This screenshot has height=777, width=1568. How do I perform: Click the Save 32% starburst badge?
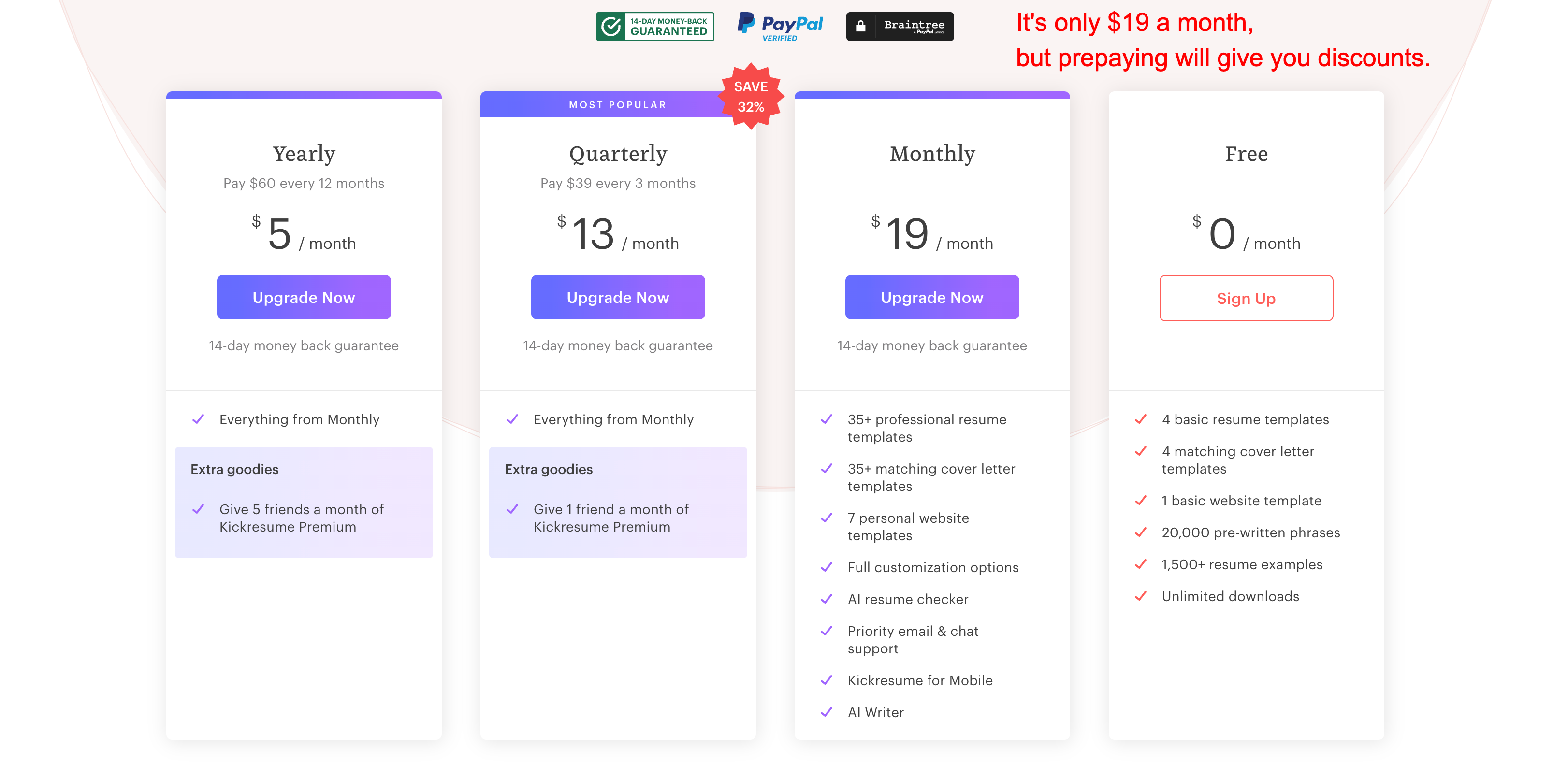pos(751,96)
